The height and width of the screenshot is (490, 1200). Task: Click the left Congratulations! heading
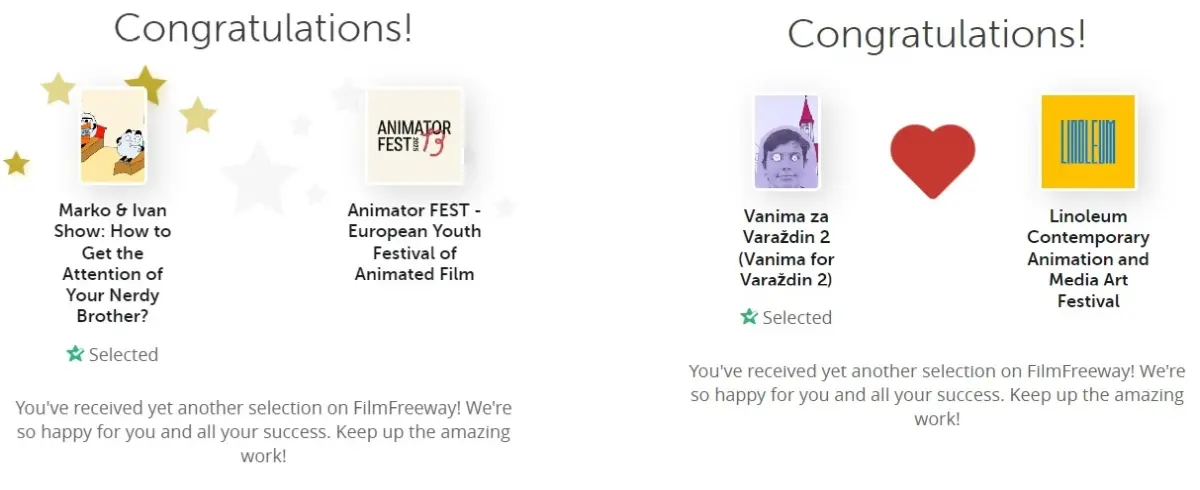263,28
